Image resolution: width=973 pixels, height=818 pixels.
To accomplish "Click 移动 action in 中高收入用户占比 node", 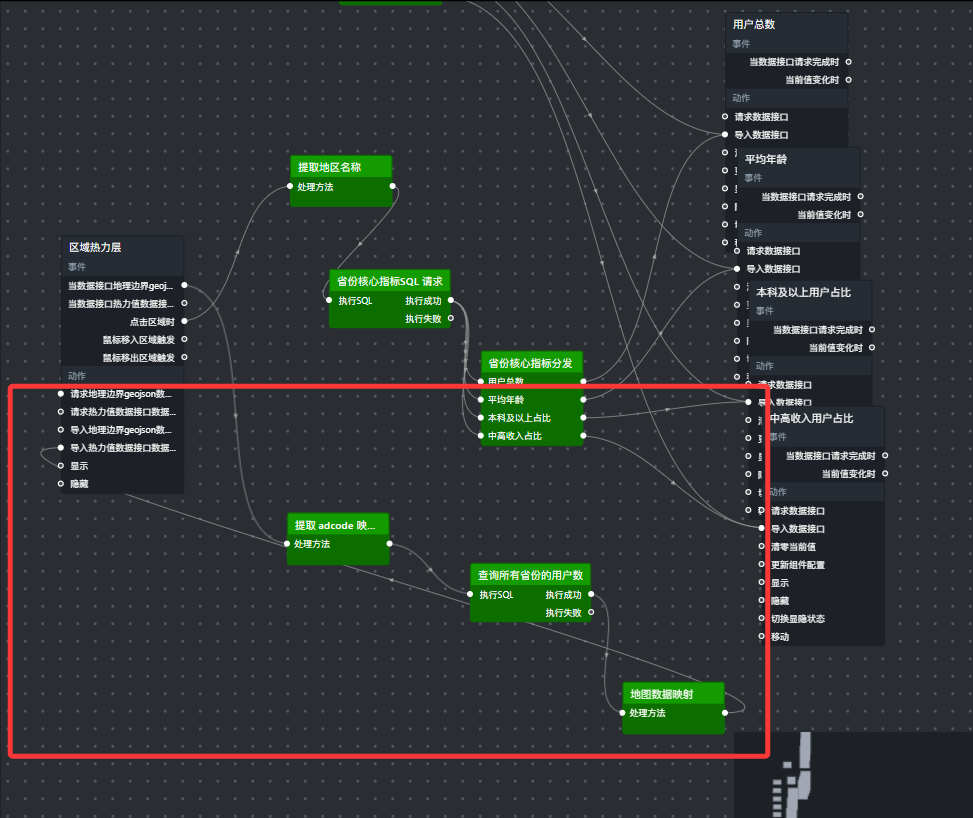I will point(779,637).
